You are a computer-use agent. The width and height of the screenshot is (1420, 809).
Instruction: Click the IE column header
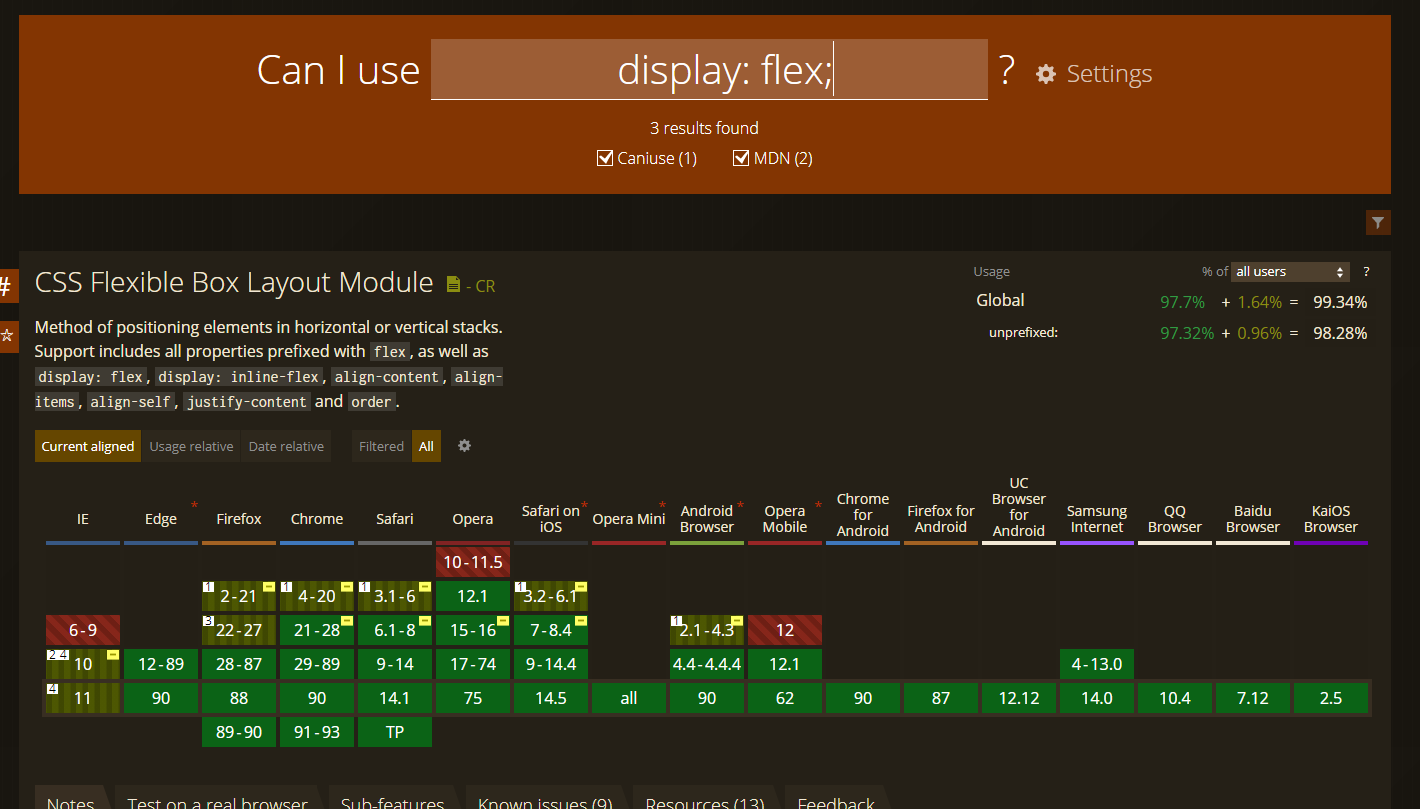(x=83, y=519)
